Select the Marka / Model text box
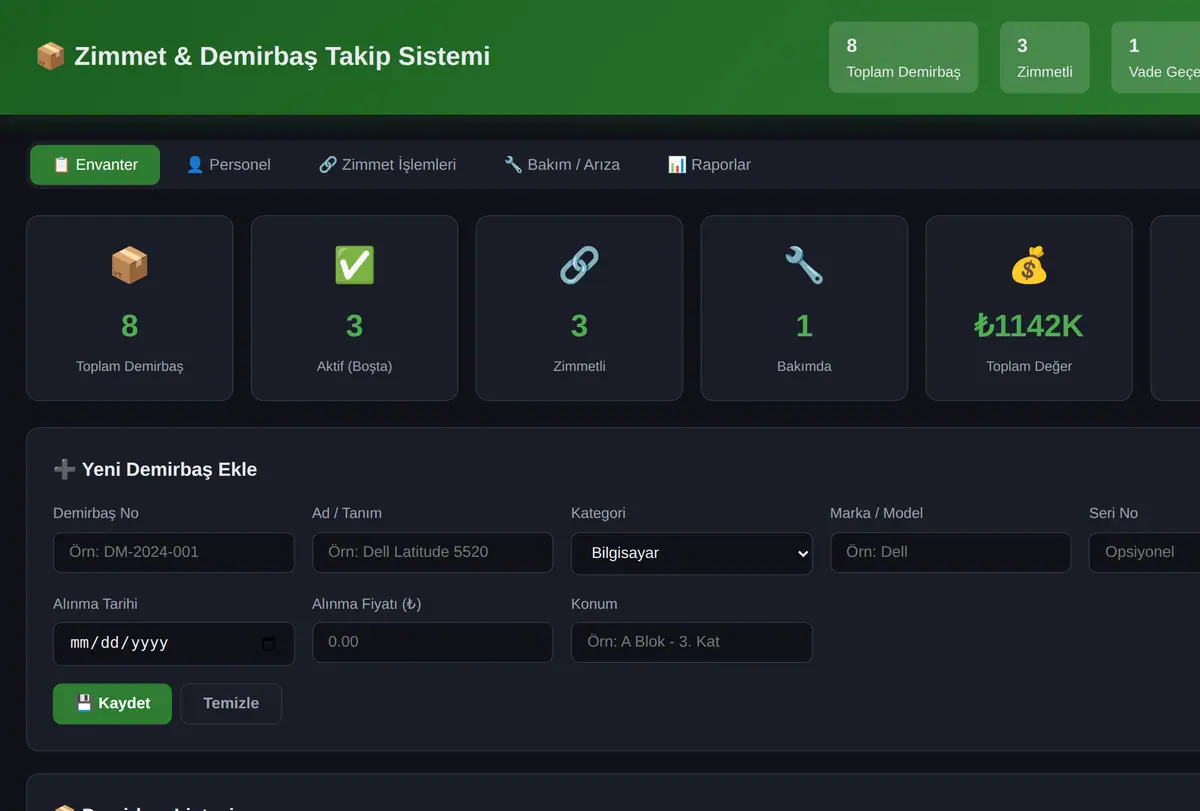 (951, 552)
